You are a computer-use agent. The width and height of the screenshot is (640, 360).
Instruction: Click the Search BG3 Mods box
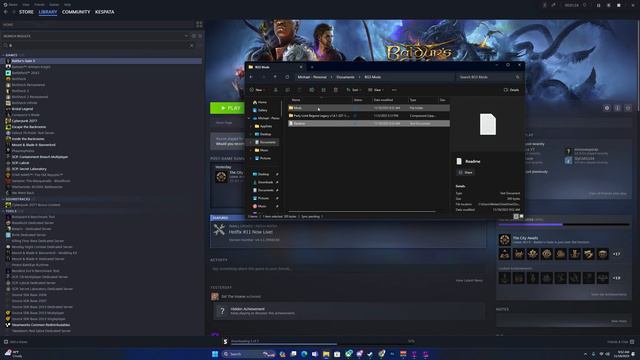click(x=489, y=77)
